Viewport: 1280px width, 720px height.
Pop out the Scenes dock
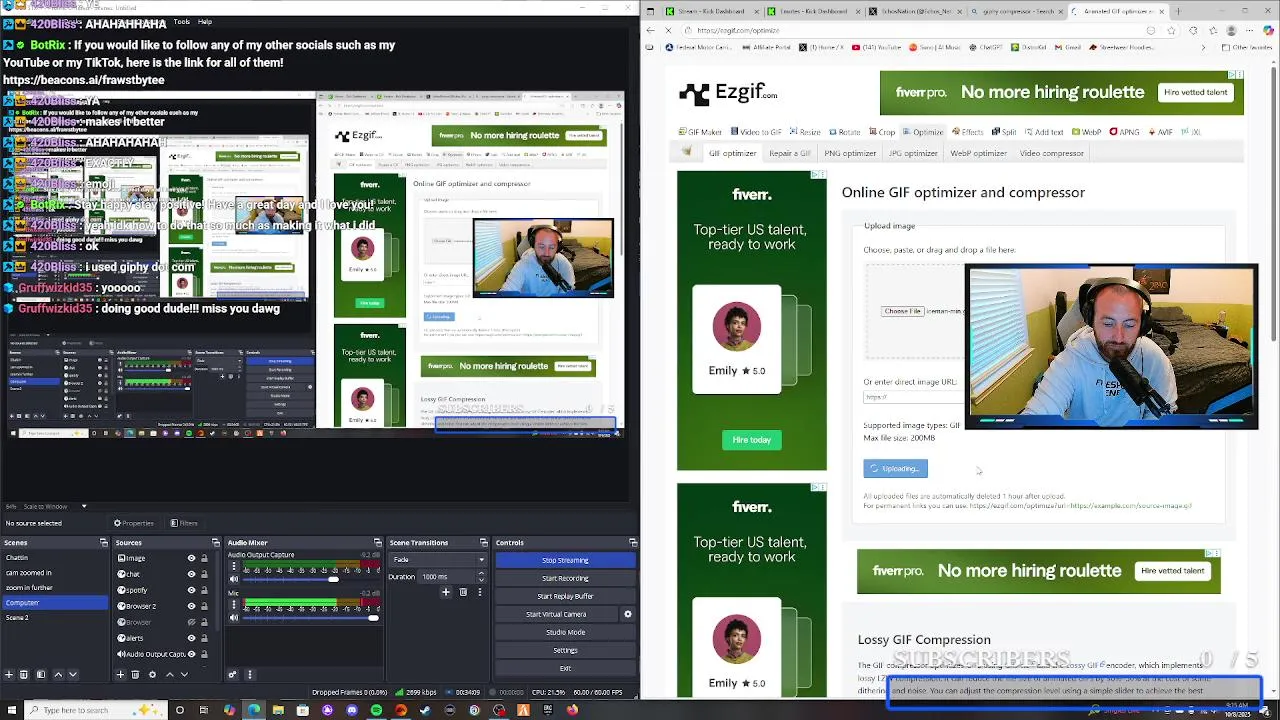point(103,542)
